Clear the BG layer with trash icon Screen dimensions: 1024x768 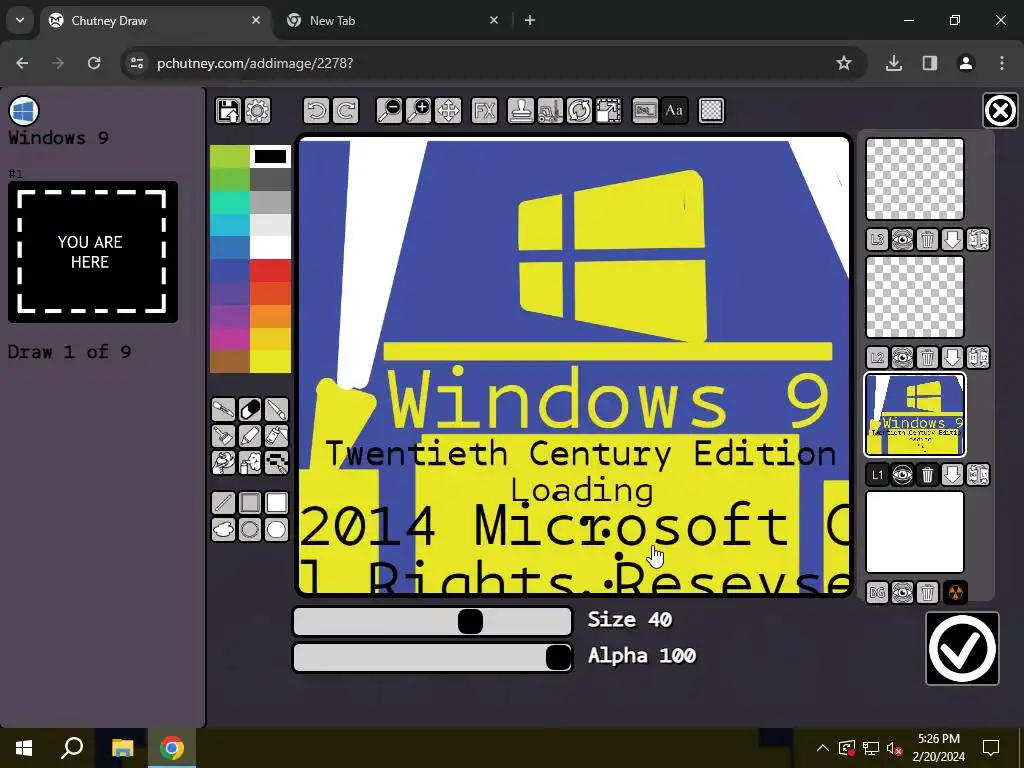click(927, 593)
